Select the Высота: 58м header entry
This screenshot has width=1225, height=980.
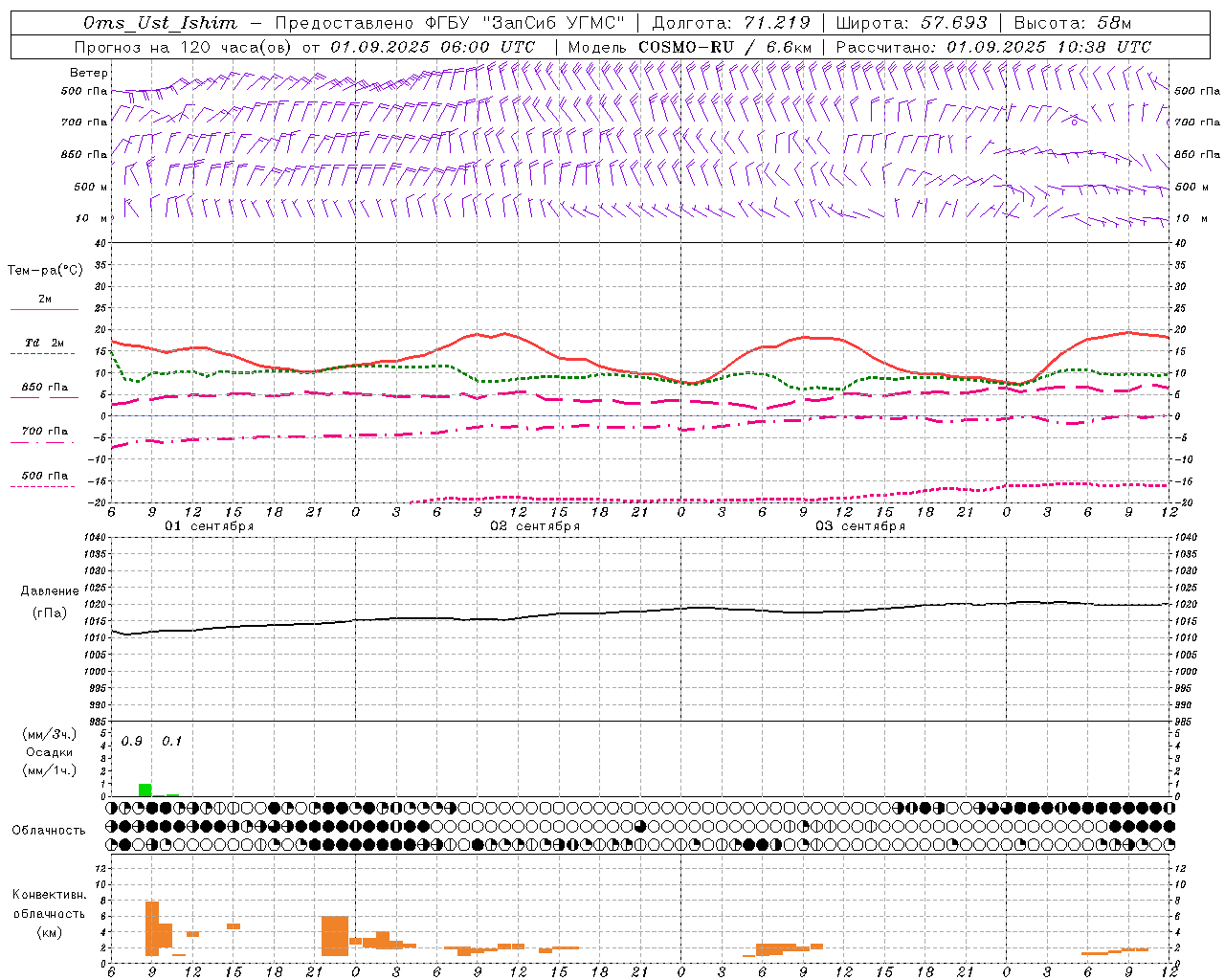[x=1073, y=23]
